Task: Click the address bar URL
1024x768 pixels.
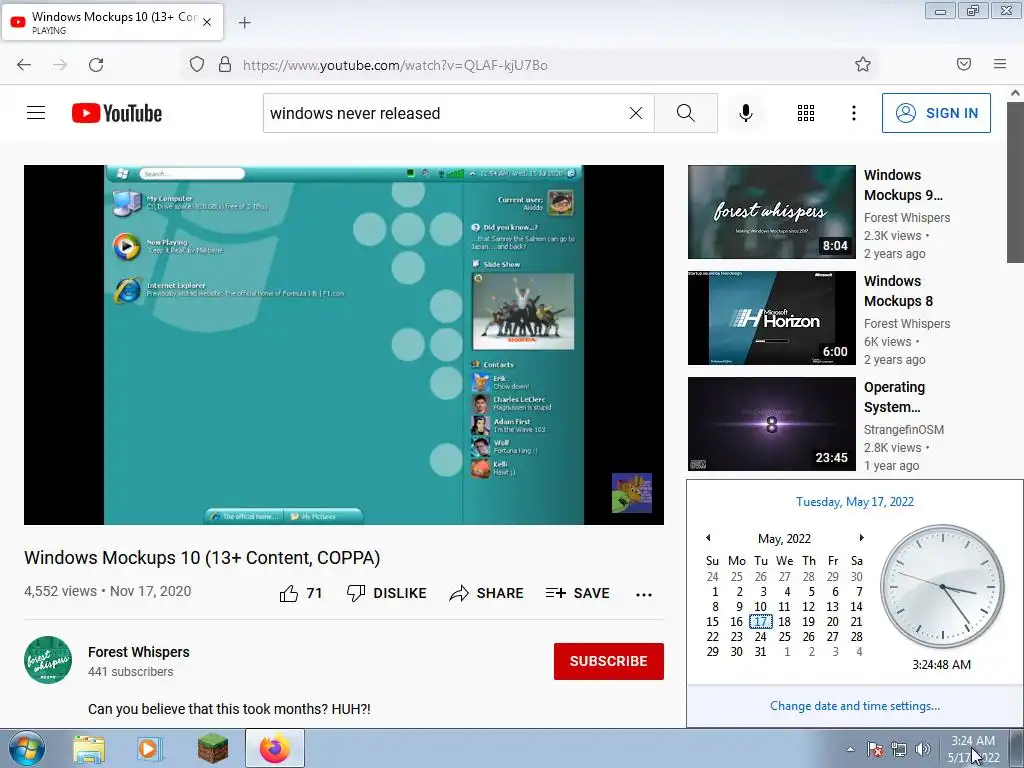Action: [x=395, y=65]
